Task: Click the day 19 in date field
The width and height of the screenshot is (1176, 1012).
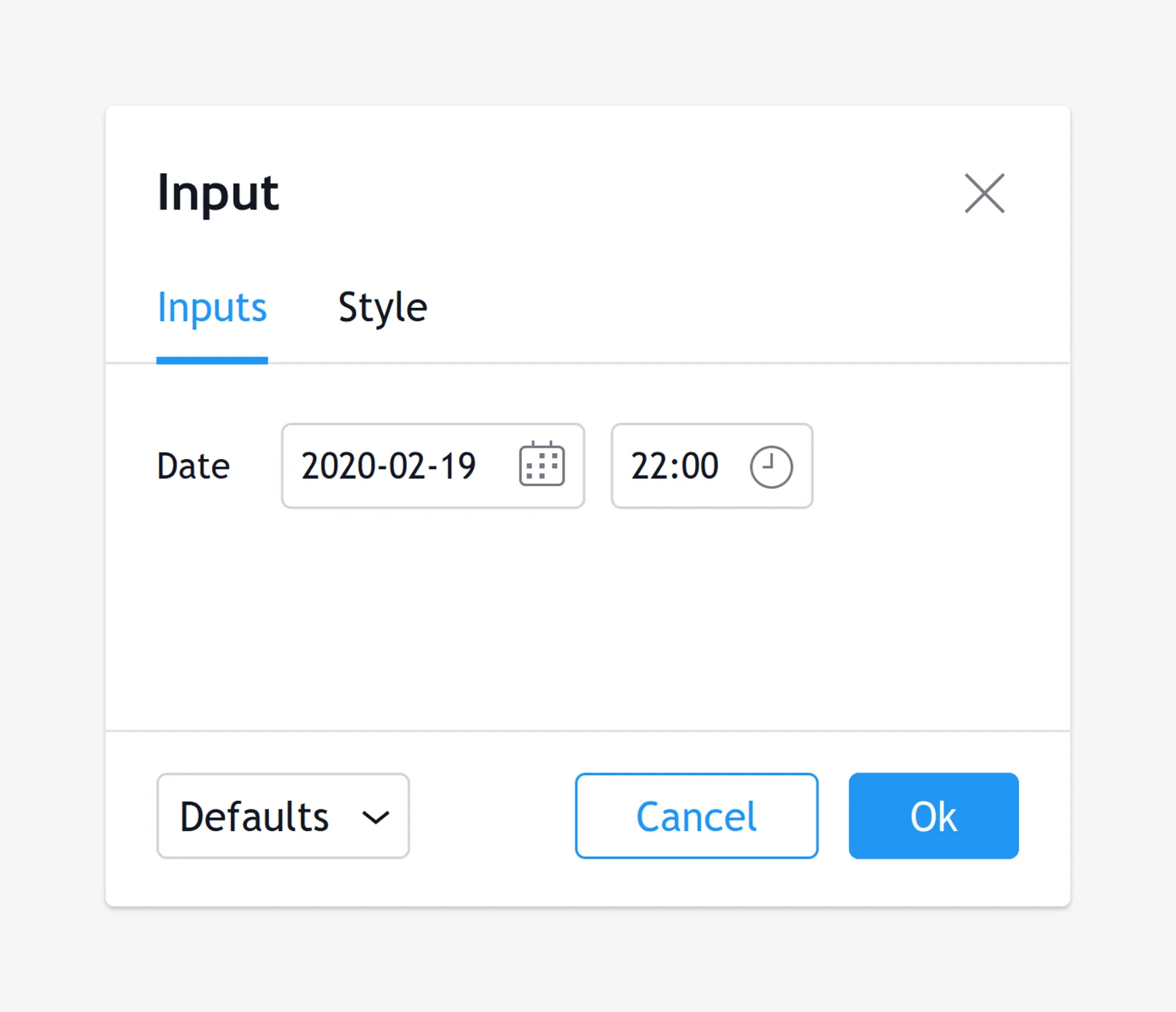Action: (x=457, y=466)
